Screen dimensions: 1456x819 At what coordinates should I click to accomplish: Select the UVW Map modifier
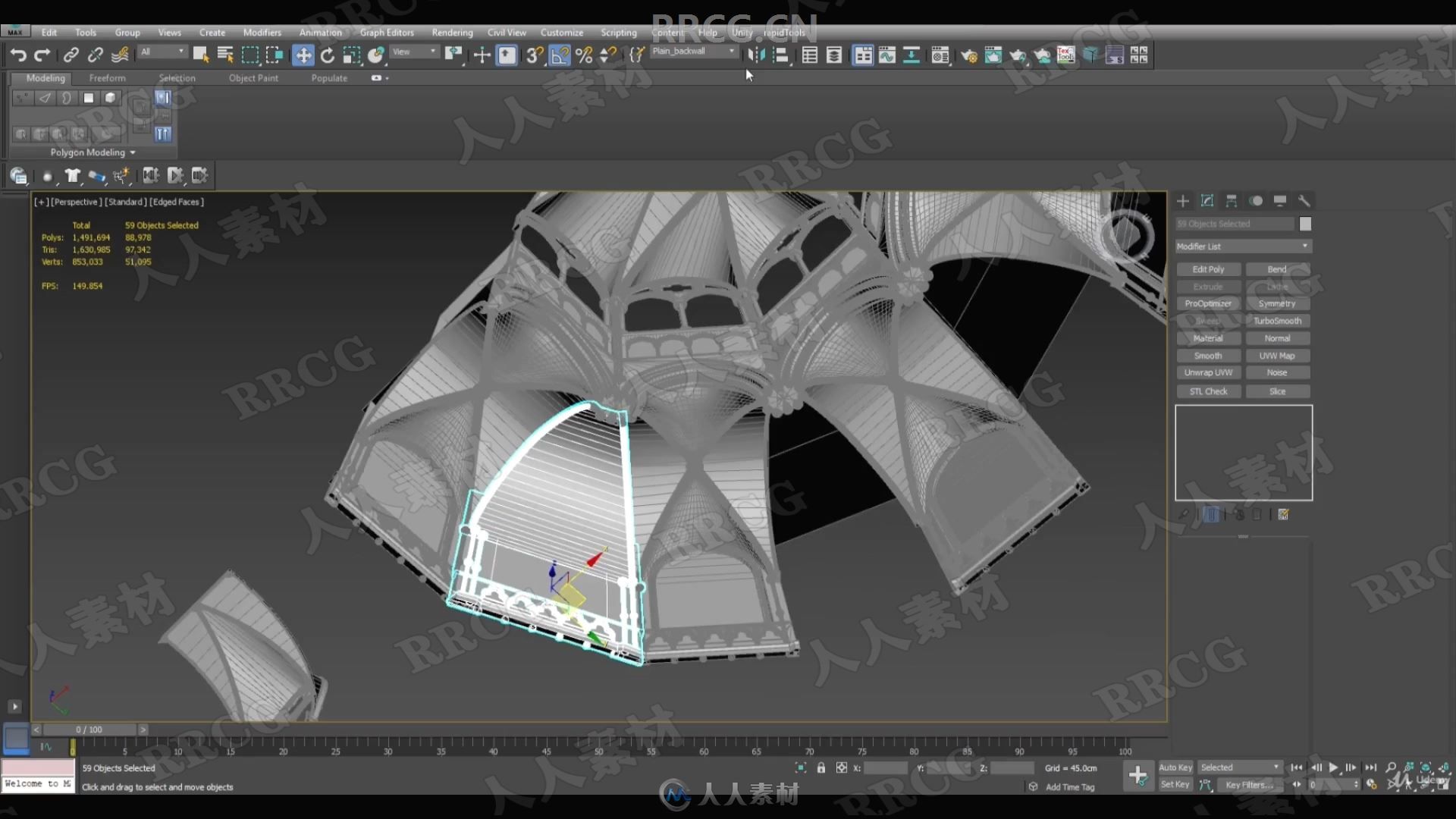[x=1278, y=355]
